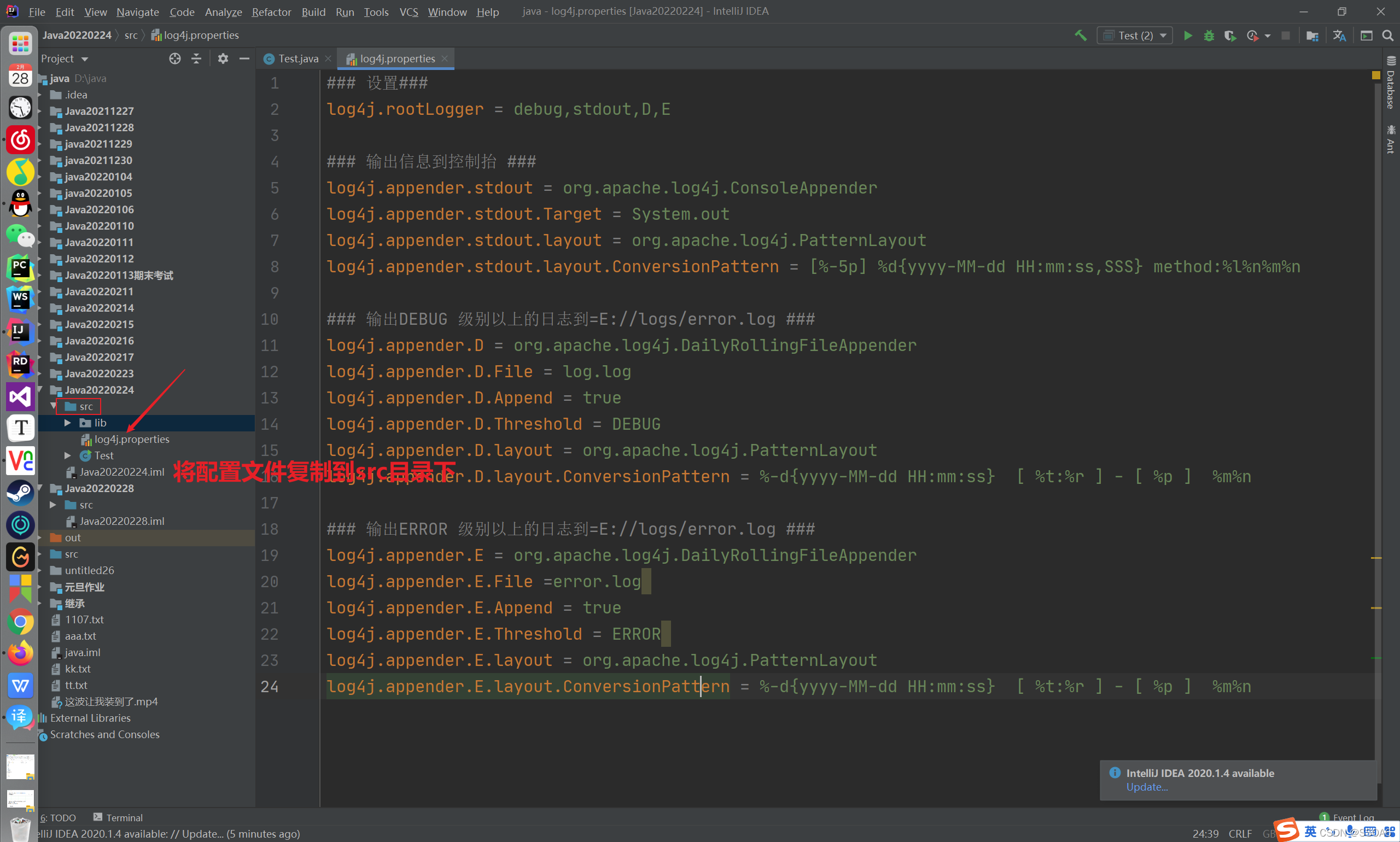Expand the lib folder
1400x842 pixels.
coord(67,423)
